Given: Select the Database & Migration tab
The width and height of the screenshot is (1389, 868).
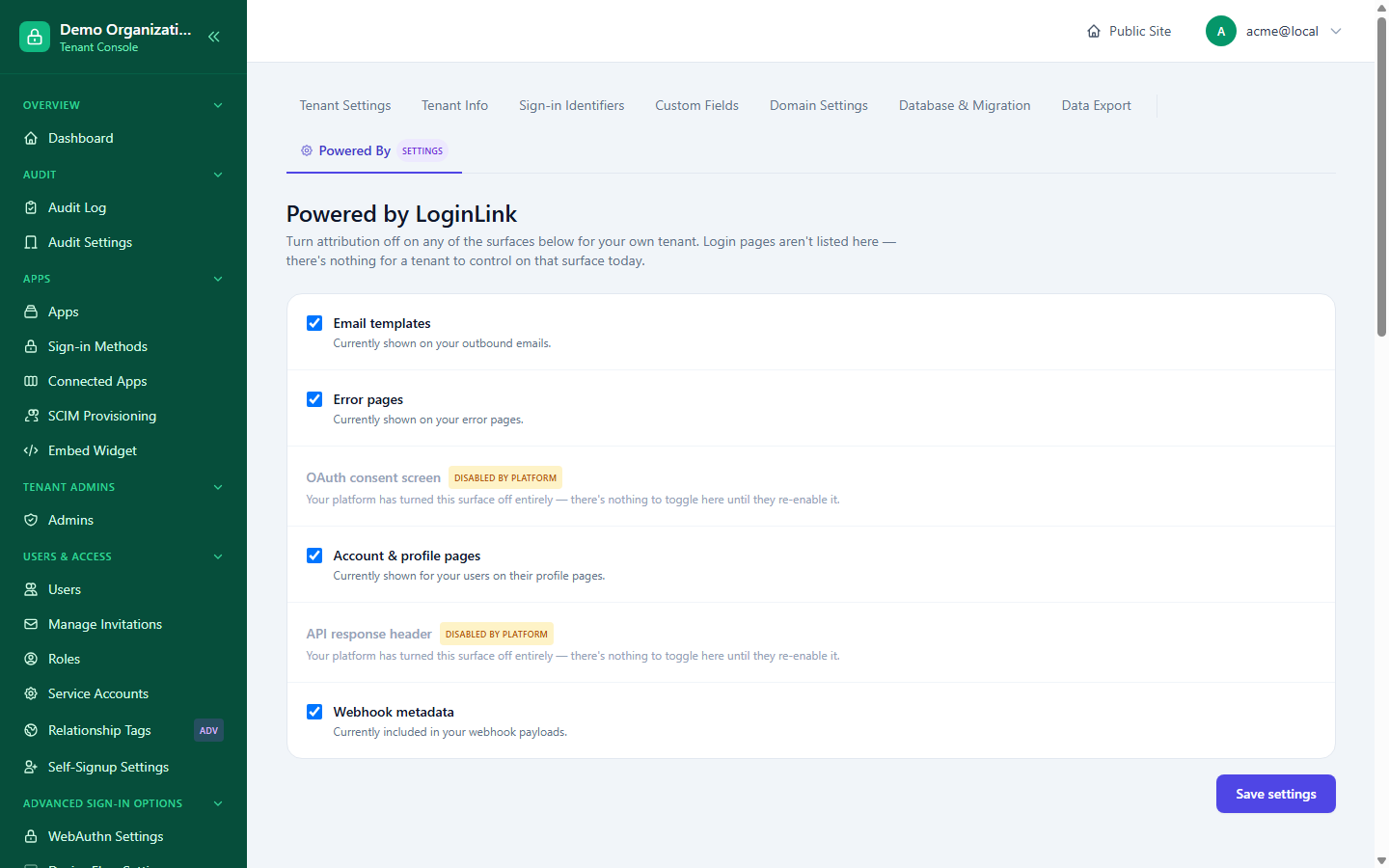Looking at the screenshot, I should [965, 105].
